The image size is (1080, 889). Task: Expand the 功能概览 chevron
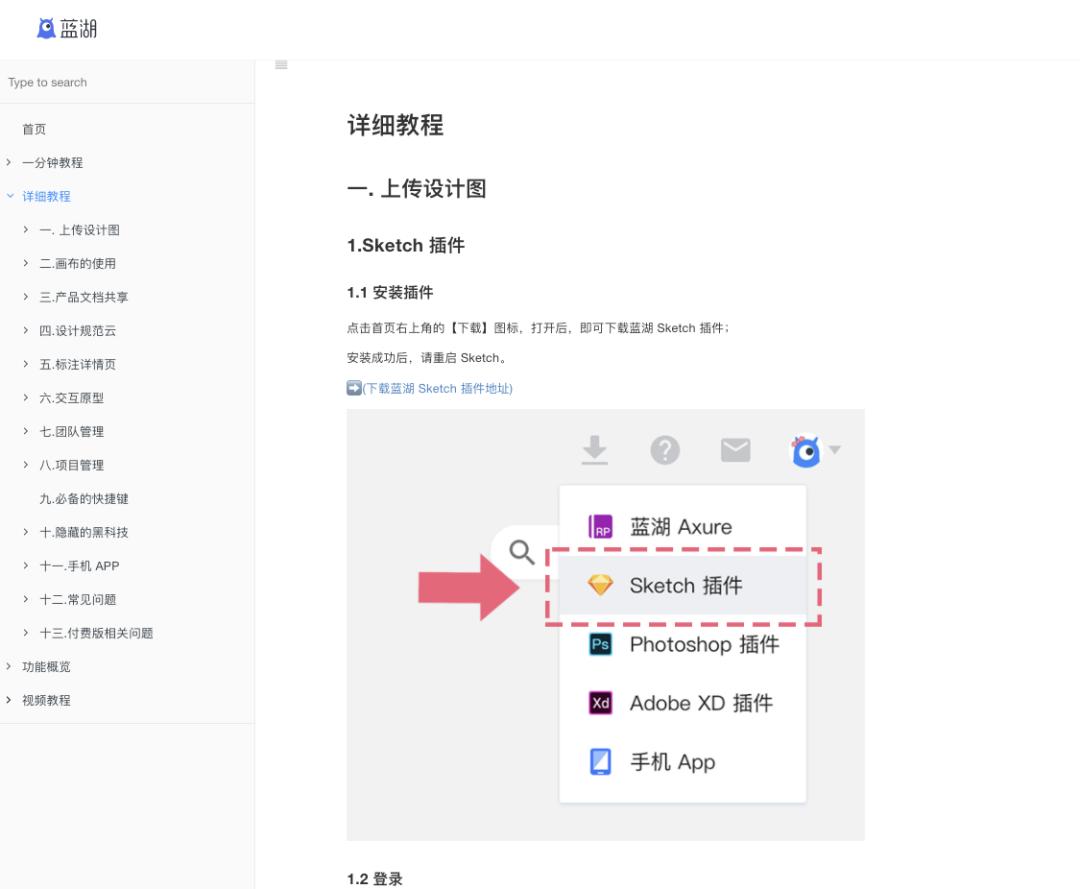[8, 666]
